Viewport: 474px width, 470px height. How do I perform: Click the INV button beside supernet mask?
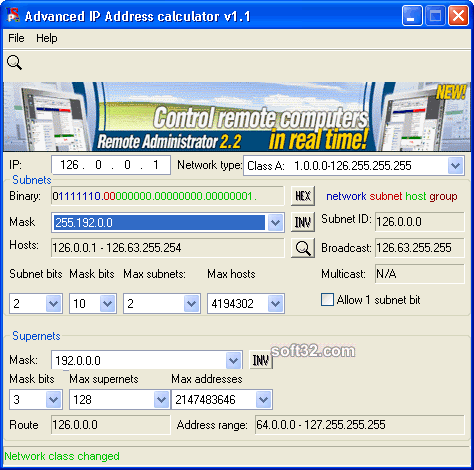click(x=261, y=360)
